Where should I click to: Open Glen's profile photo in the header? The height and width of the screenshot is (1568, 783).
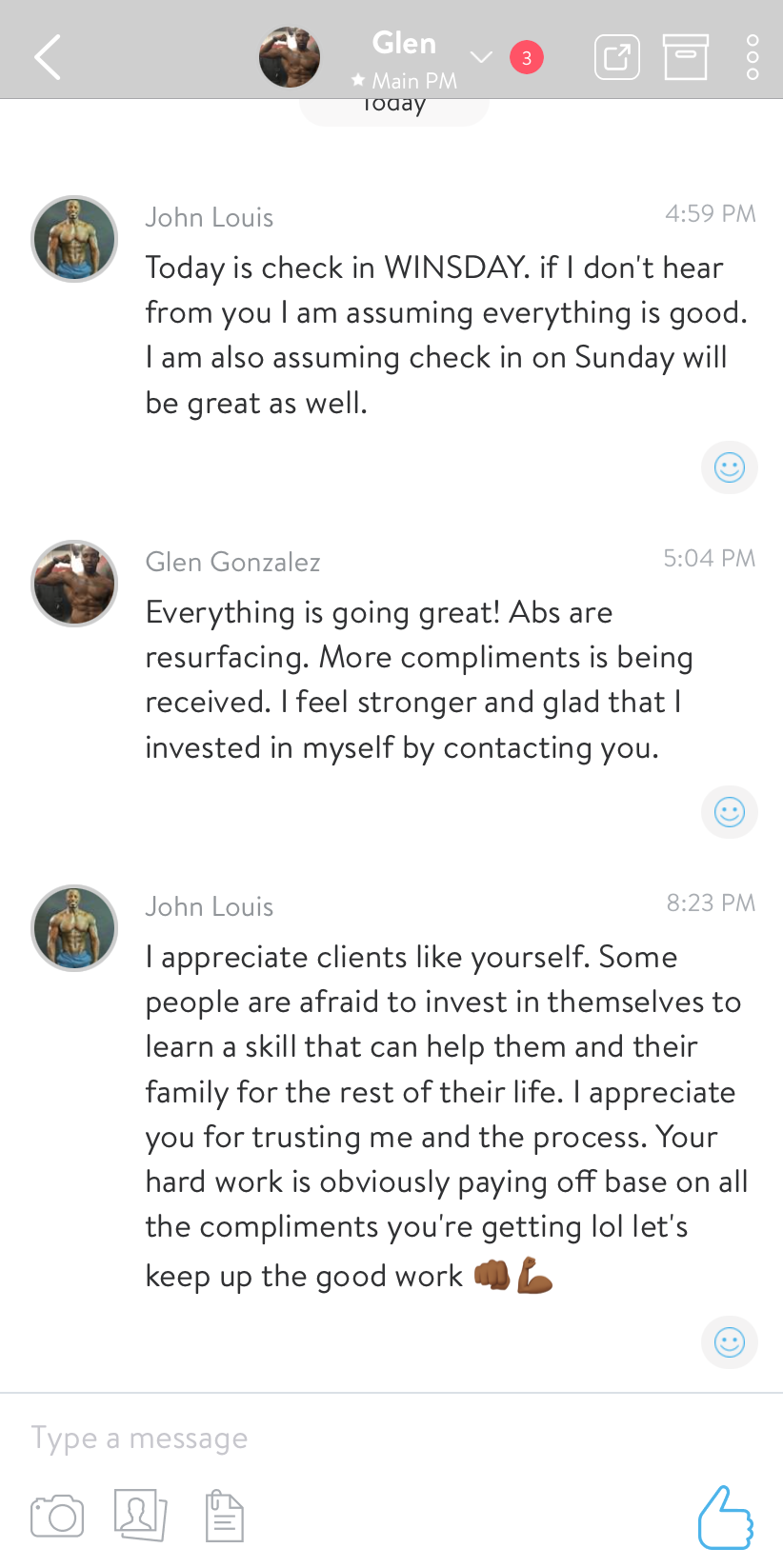coord(290,57)
